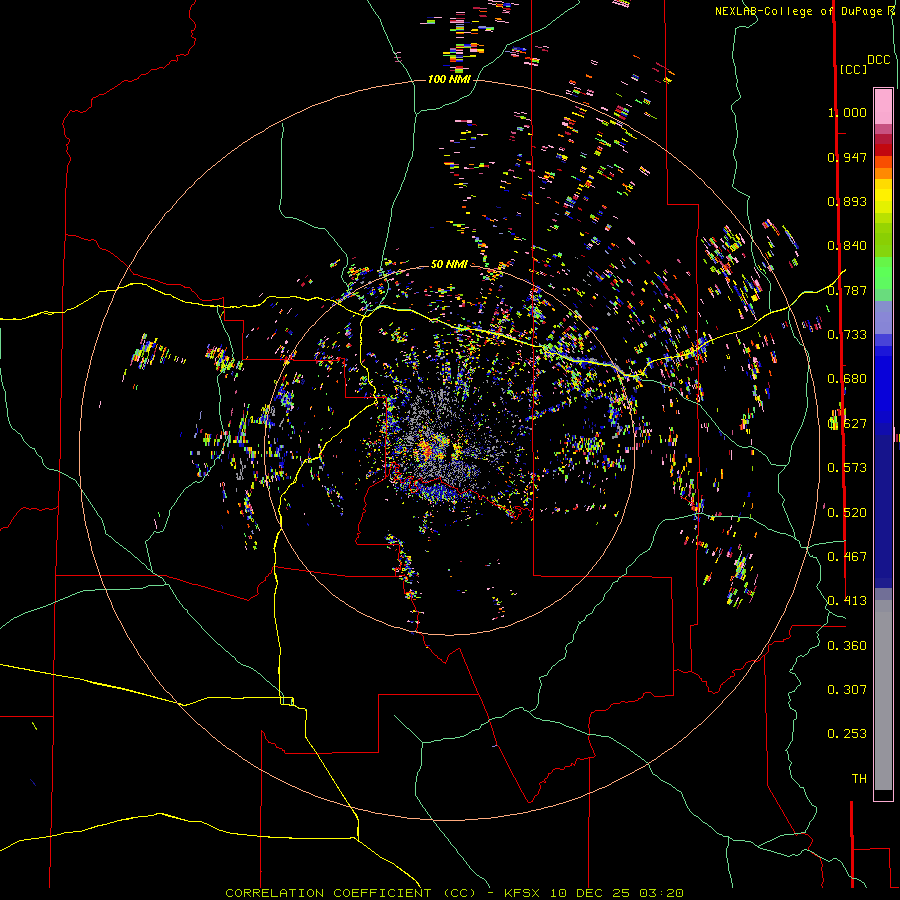Click the 50 NMI range ring label

tap(449, 264)
